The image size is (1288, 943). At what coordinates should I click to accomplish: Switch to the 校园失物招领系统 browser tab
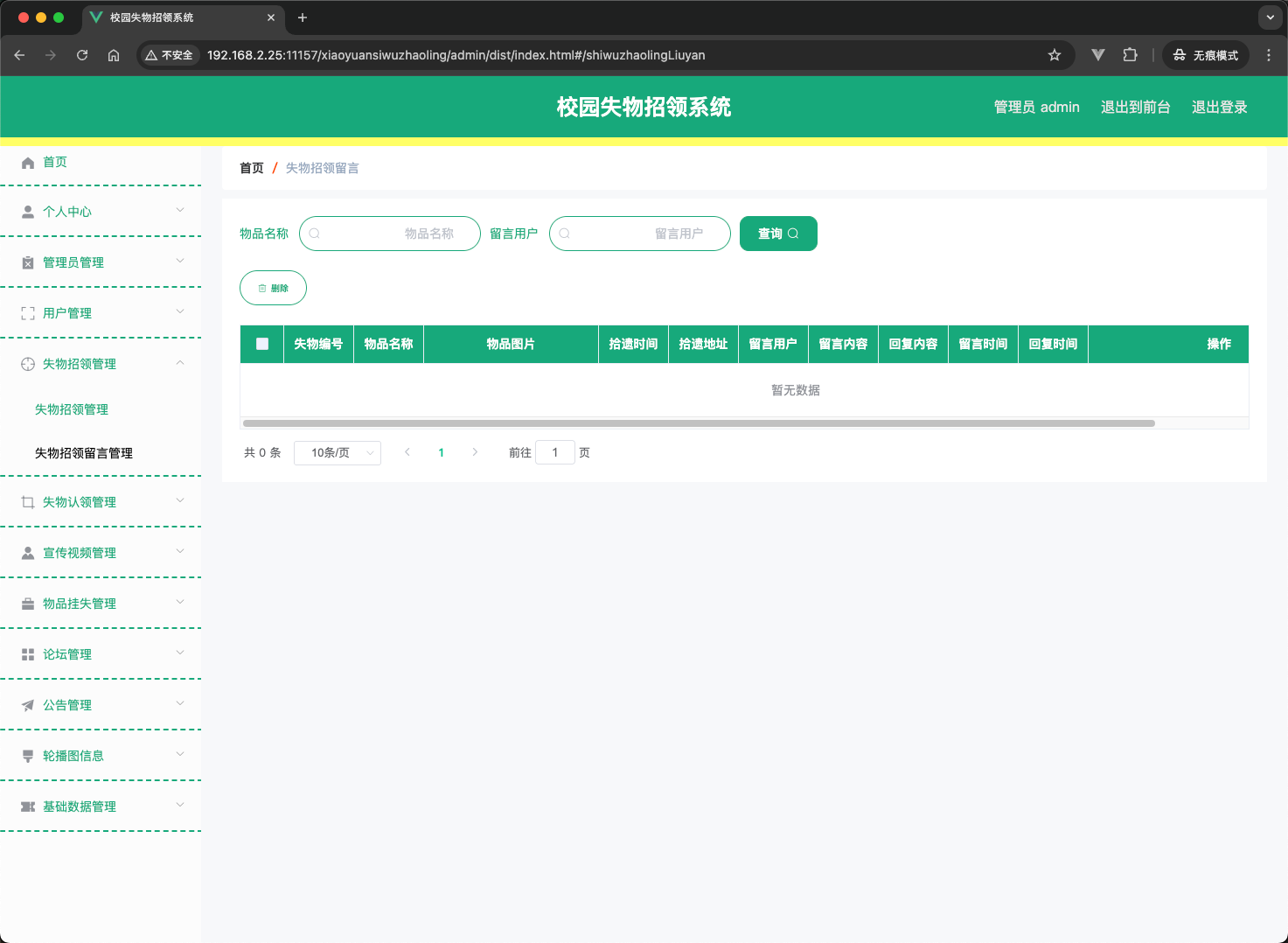pos(182,17)
